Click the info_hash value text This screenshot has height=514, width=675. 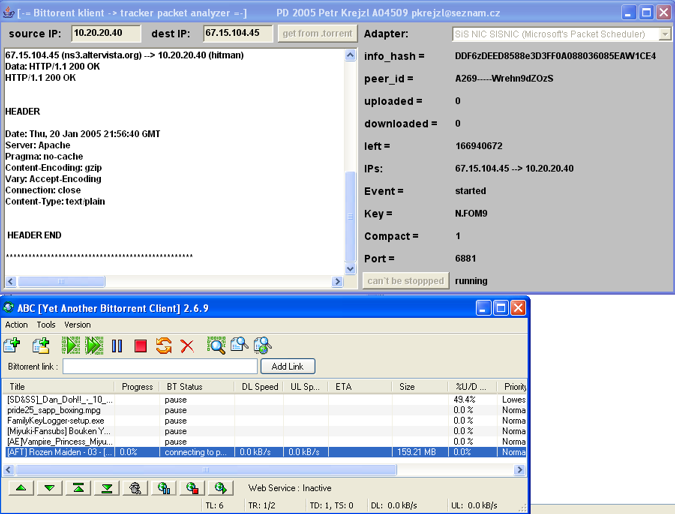pos(555,56)
